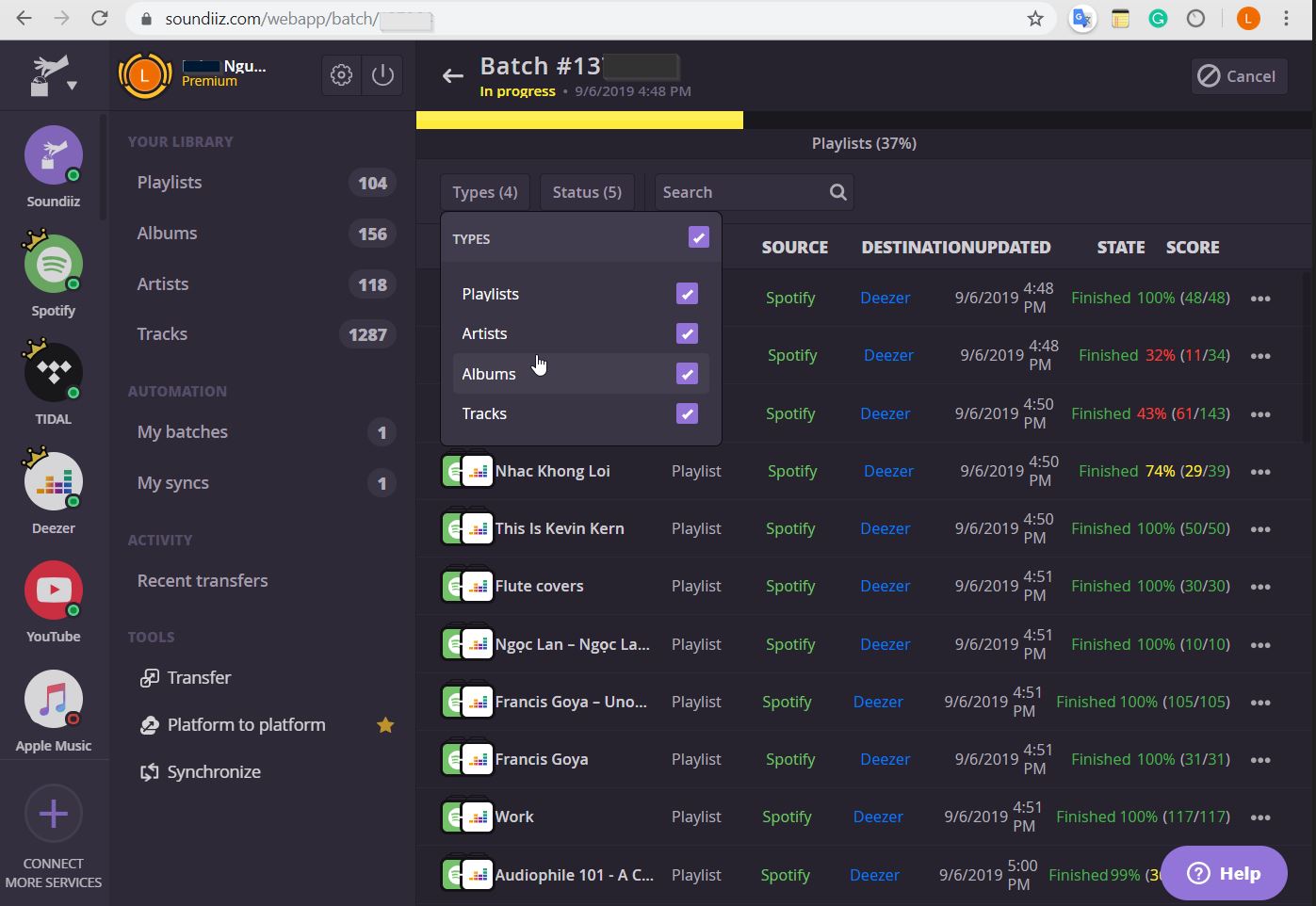Click the Grammarly extension icon
Screen dimensions: 1316x906
pyautogui.click(x=1158, y=19)
